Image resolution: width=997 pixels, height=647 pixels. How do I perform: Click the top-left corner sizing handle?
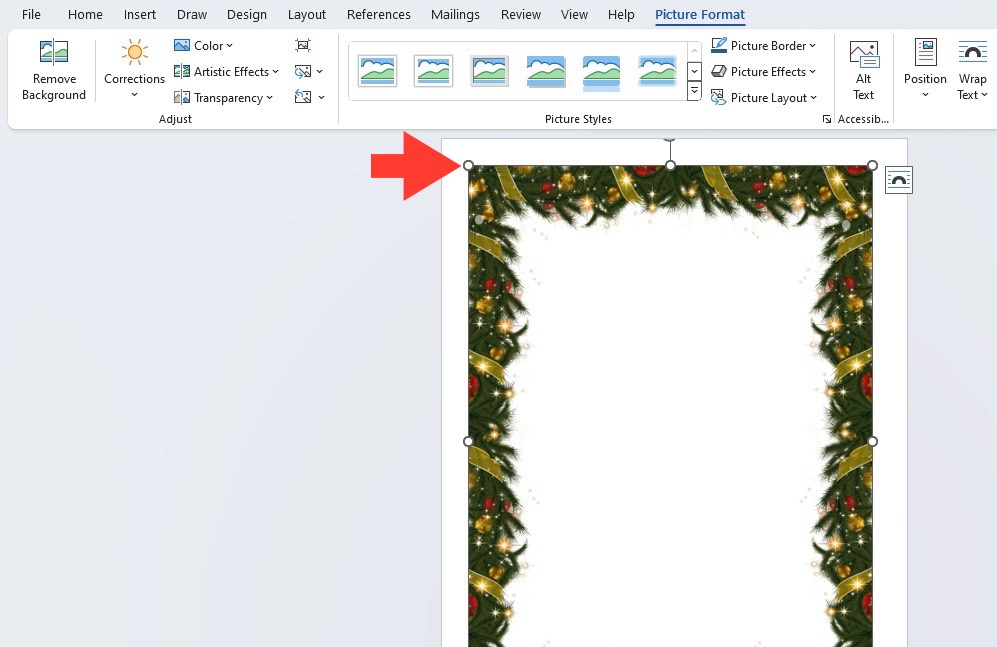click(x=469, y=165)
